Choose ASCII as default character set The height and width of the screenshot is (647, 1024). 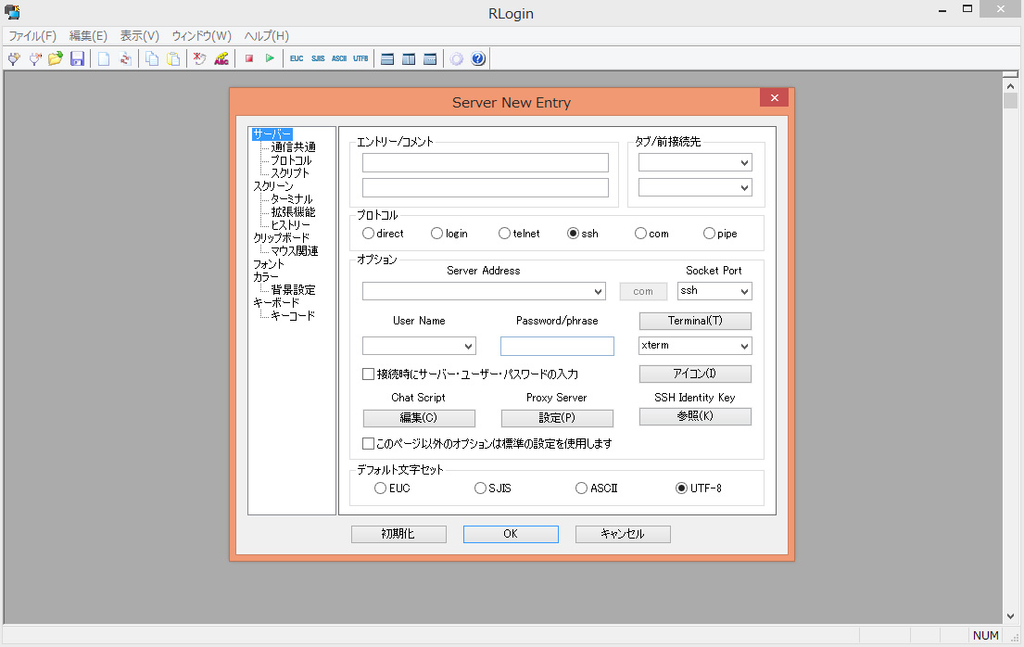click(581, 488)
